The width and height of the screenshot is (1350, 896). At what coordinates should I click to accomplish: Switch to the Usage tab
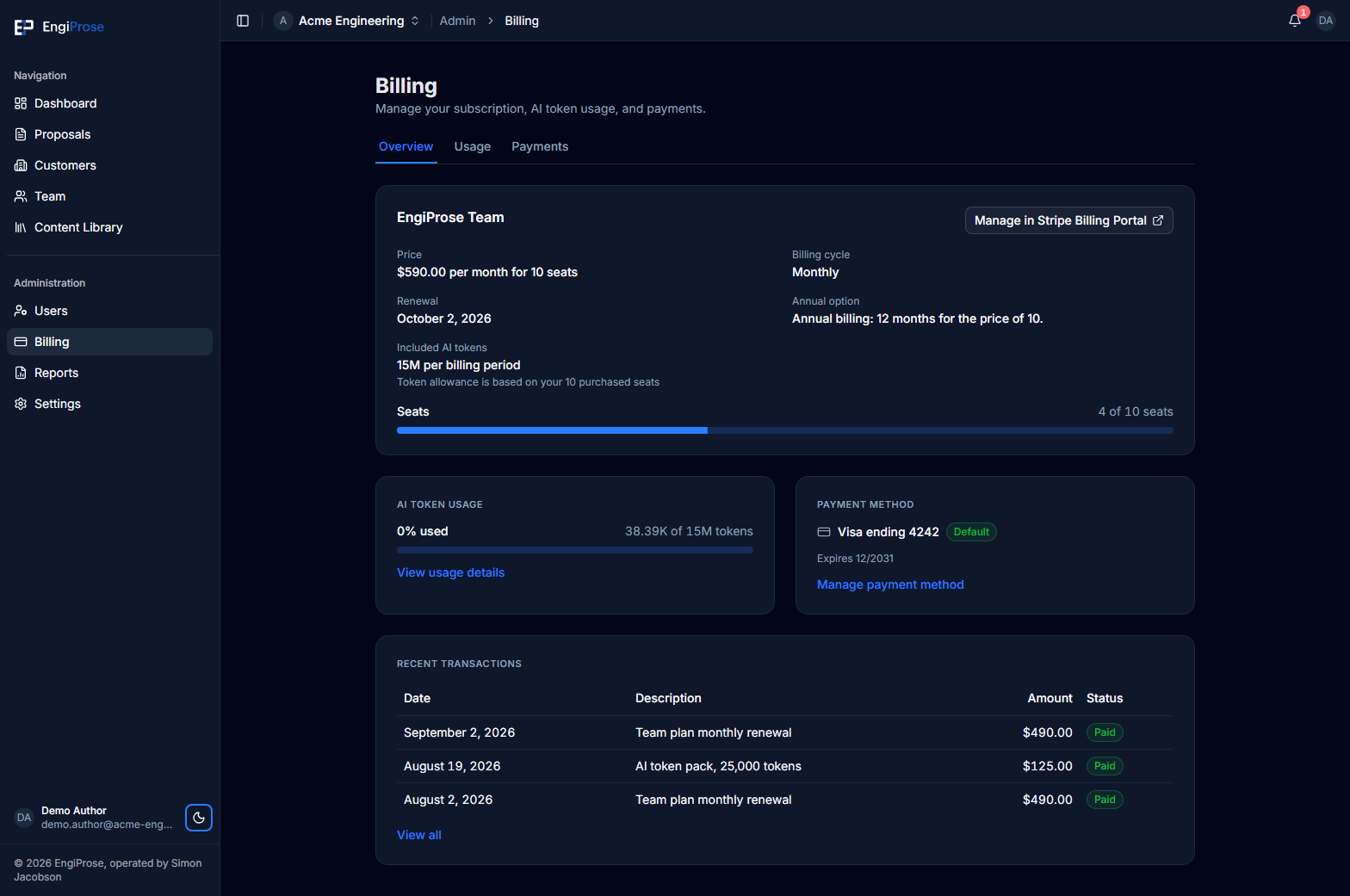(x=473, y=147)
